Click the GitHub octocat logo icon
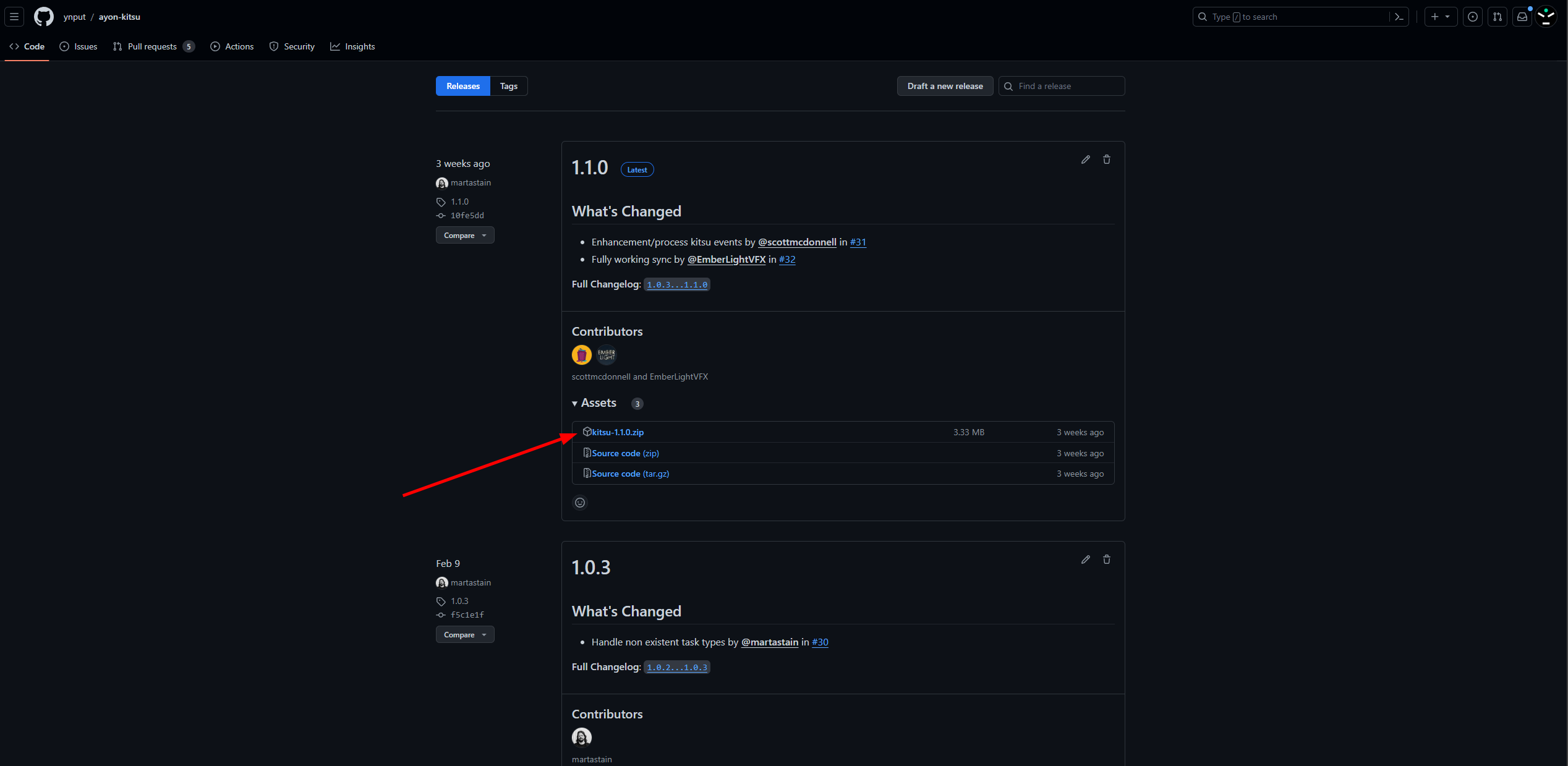Screen dimensions: 1568x766 coord(44,17)
